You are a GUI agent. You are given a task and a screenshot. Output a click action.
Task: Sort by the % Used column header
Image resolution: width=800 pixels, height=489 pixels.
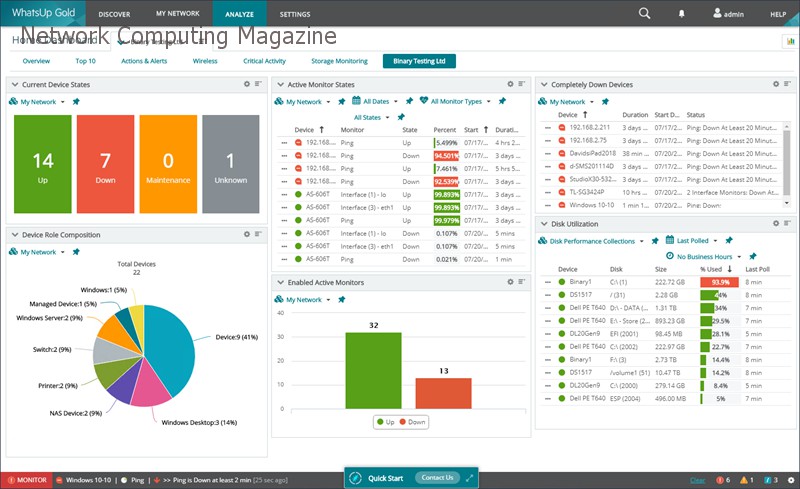[x=715, y=269]
